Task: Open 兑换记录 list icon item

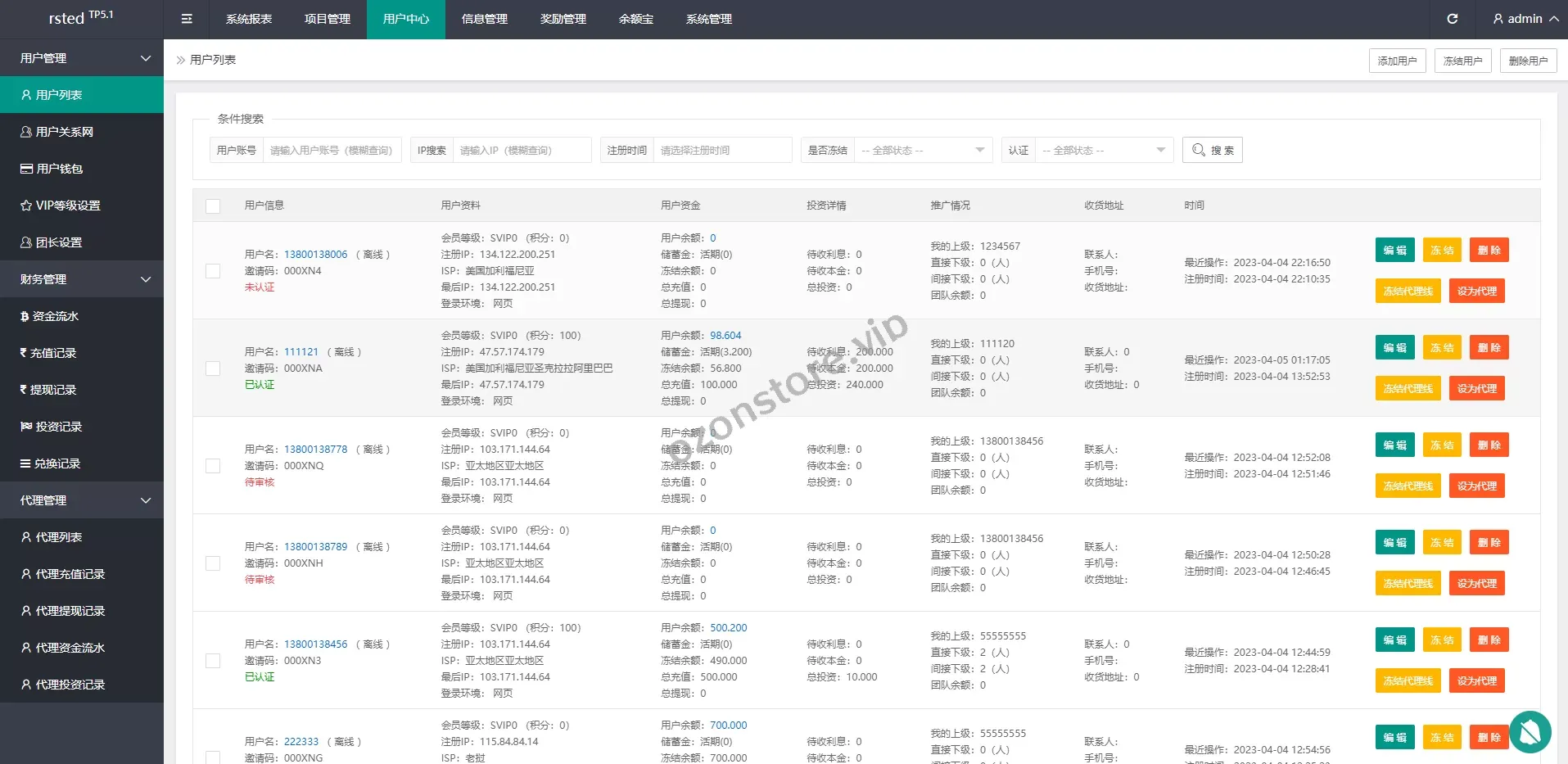Action: point(50,463)
